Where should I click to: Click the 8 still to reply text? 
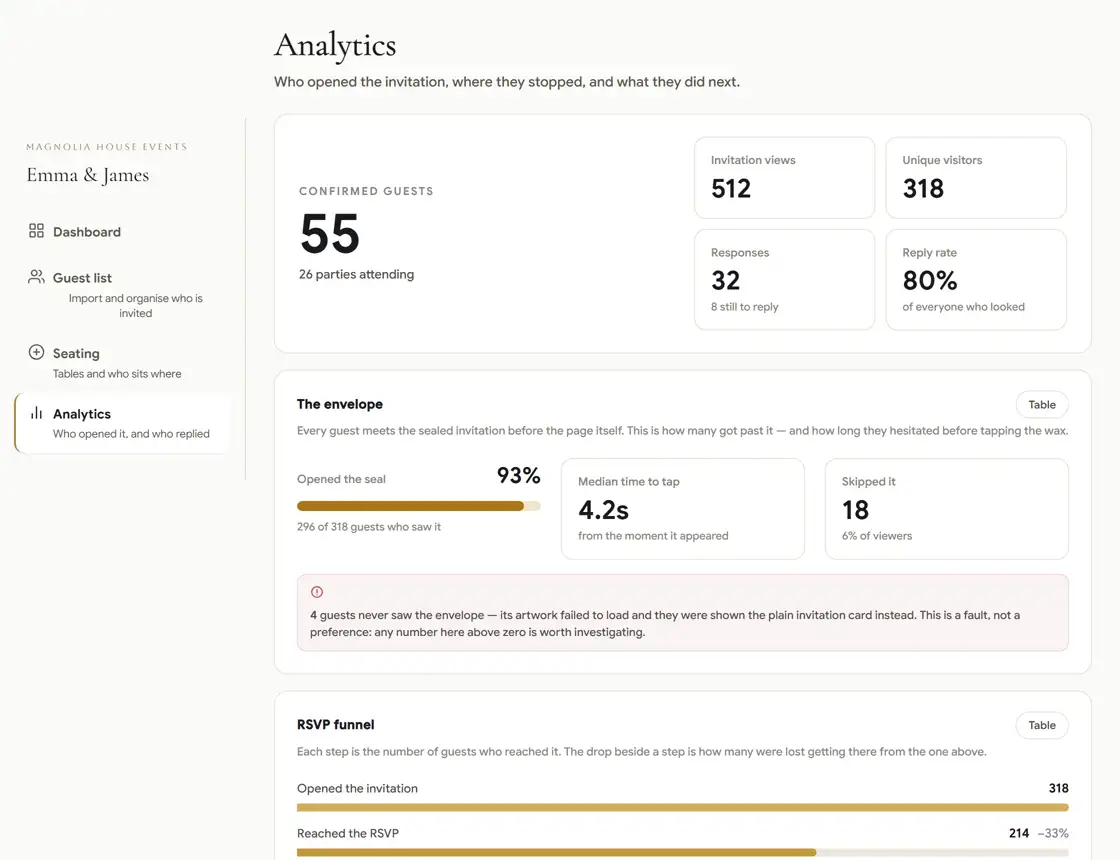tap(744, 306)
